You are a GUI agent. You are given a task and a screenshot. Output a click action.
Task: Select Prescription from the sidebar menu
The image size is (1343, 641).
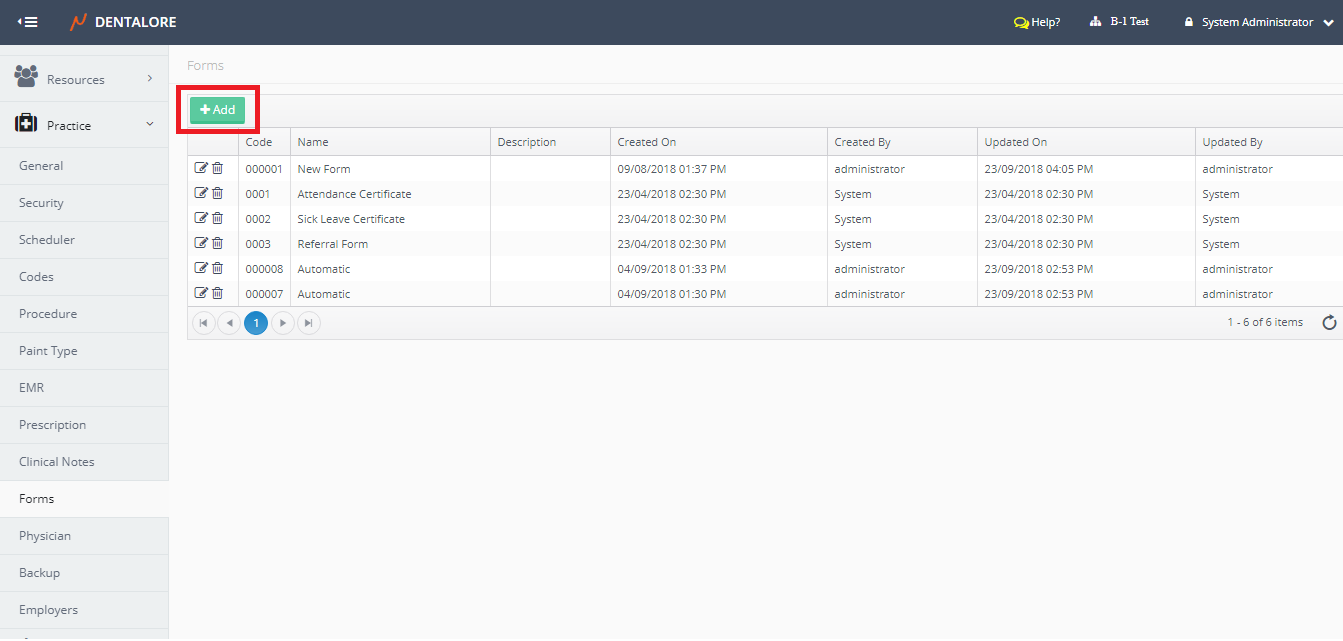tap(53, 425)
